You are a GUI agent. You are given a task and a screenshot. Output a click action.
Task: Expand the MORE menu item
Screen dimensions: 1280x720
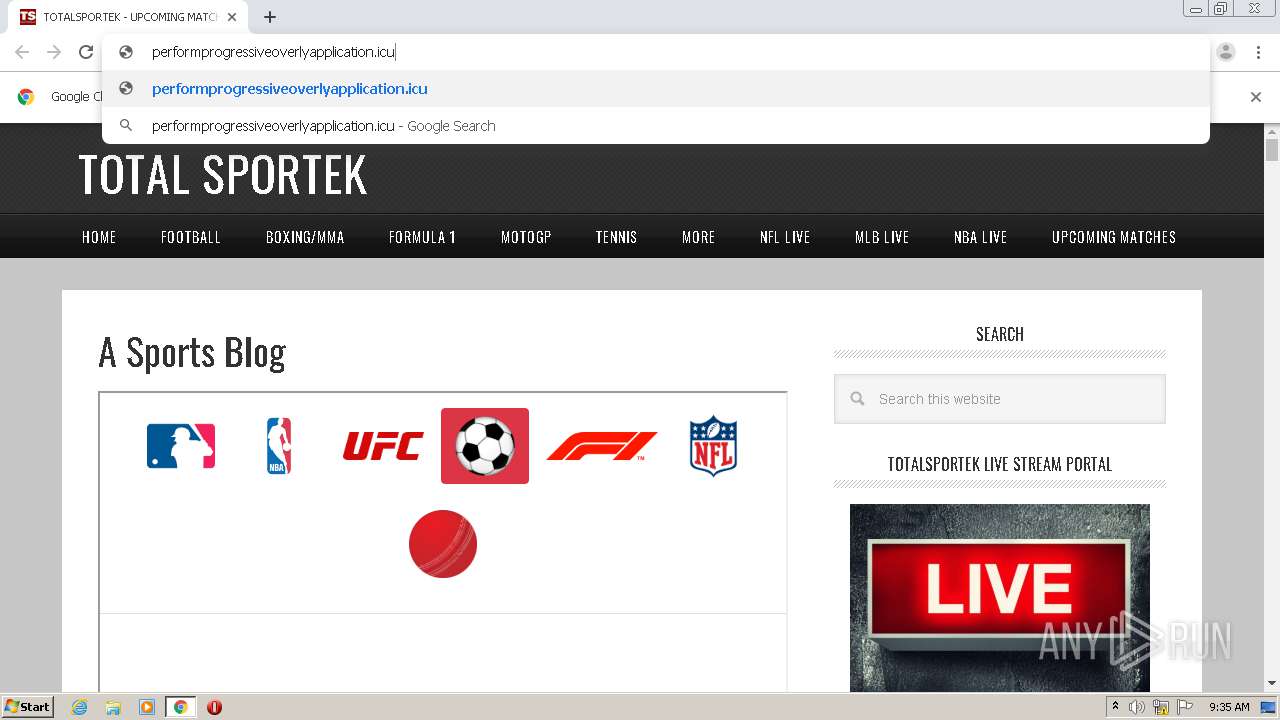coord(699,237)
